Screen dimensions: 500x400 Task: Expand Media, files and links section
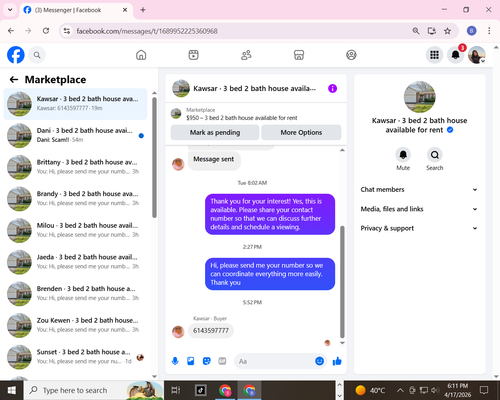pyautogui.click(x=419, y=209)
